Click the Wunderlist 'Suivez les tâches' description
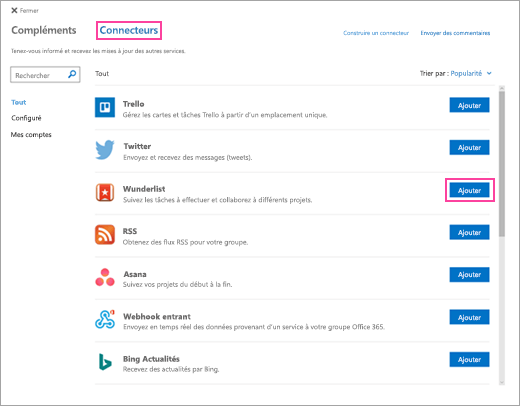The width and height of the screenshot is (520, 406). (x=217, y=200)
